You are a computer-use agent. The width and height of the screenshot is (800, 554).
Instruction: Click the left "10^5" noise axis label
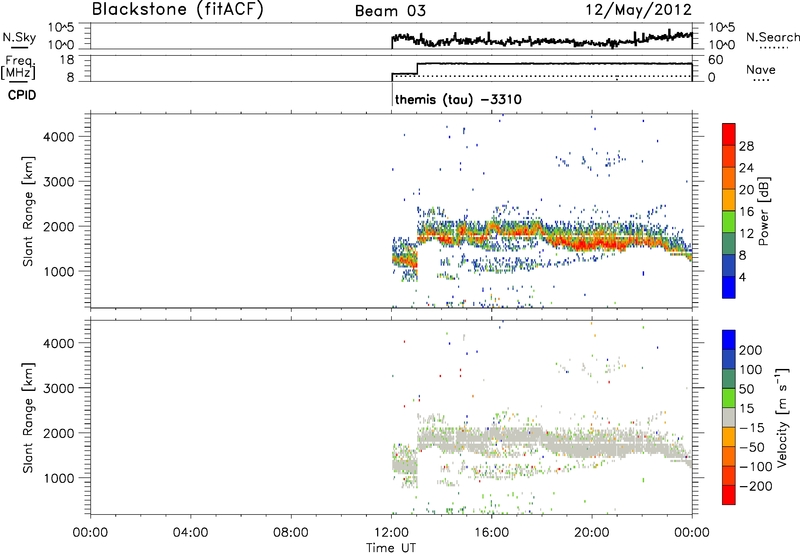(x=61, y=28)
